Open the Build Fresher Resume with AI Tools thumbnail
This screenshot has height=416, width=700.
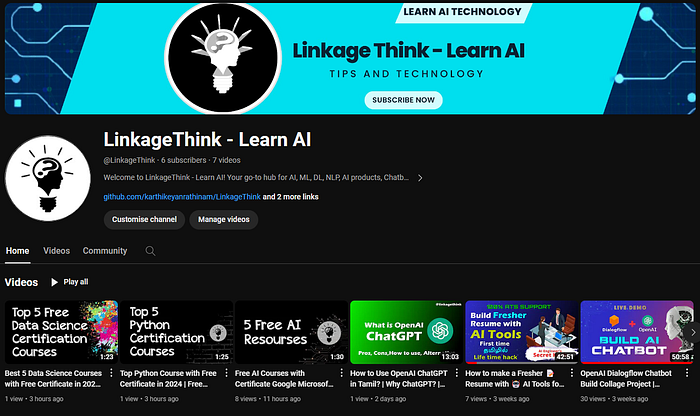522,332
